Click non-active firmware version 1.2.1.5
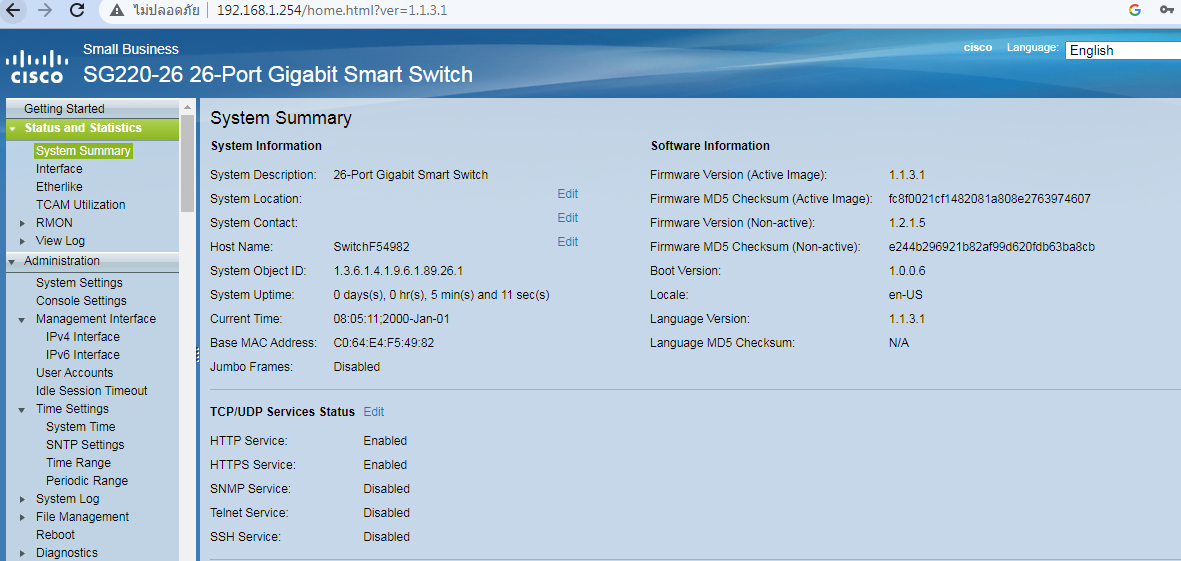The height and width of the screenshot is (561, 1181). [907, 223]
